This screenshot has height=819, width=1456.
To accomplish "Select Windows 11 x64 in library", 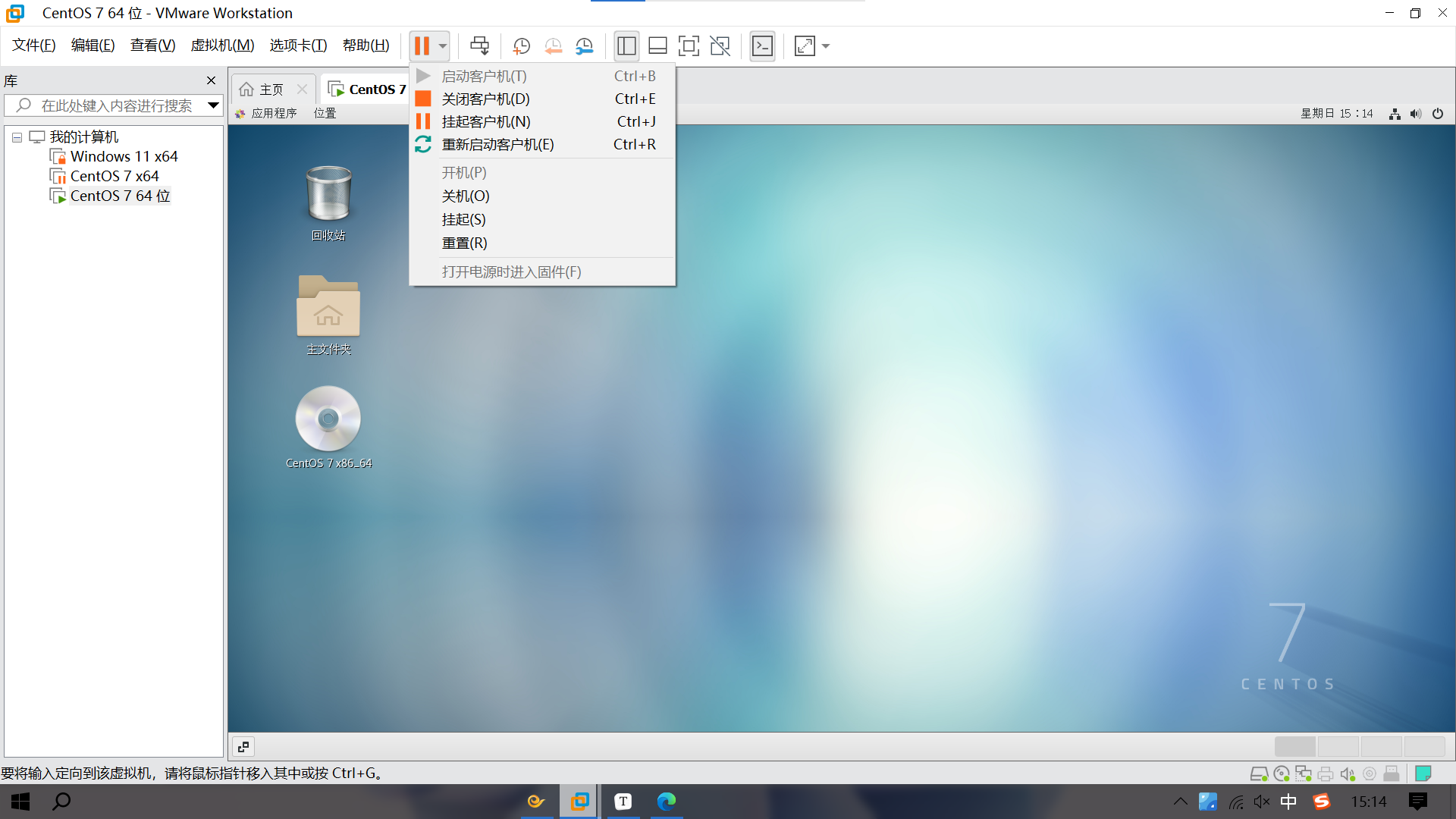I will 124,156.
